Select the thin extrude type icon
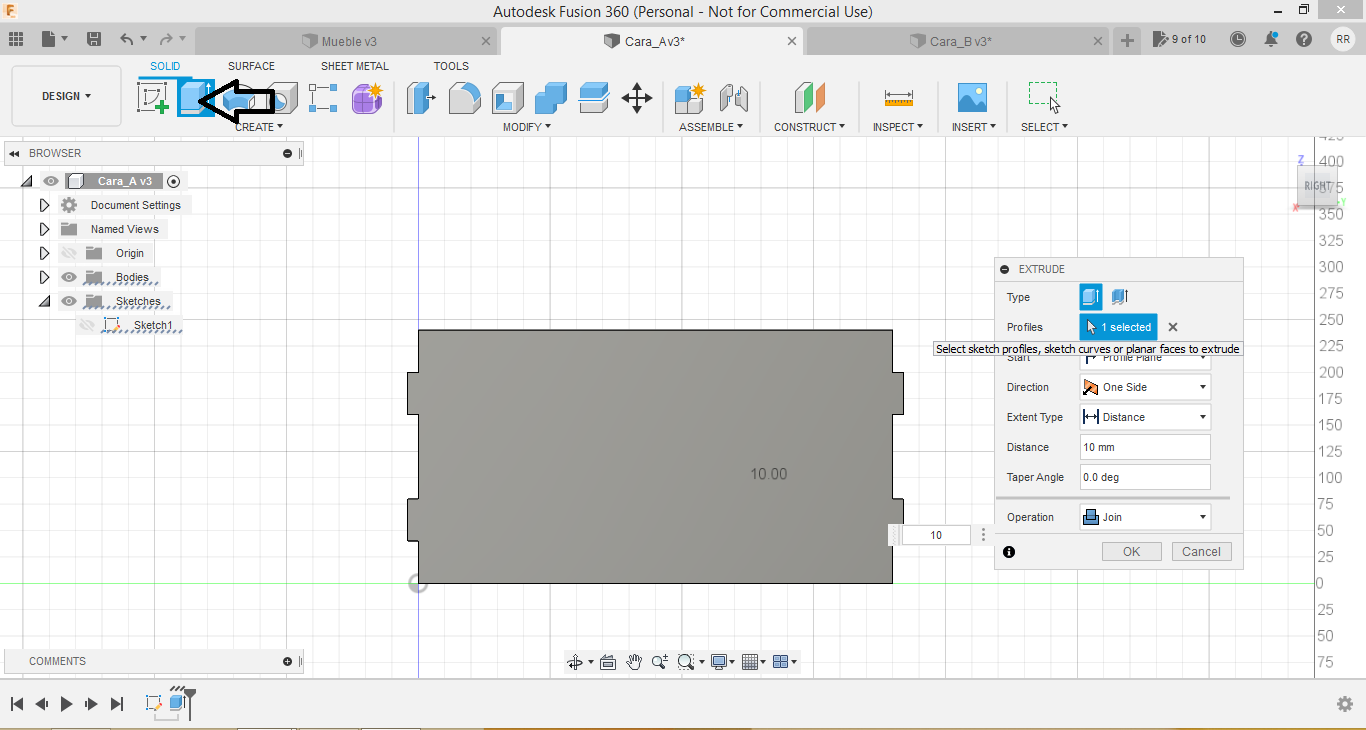This screenshot has height=730, width=1366. click(x=1120, y=297)
